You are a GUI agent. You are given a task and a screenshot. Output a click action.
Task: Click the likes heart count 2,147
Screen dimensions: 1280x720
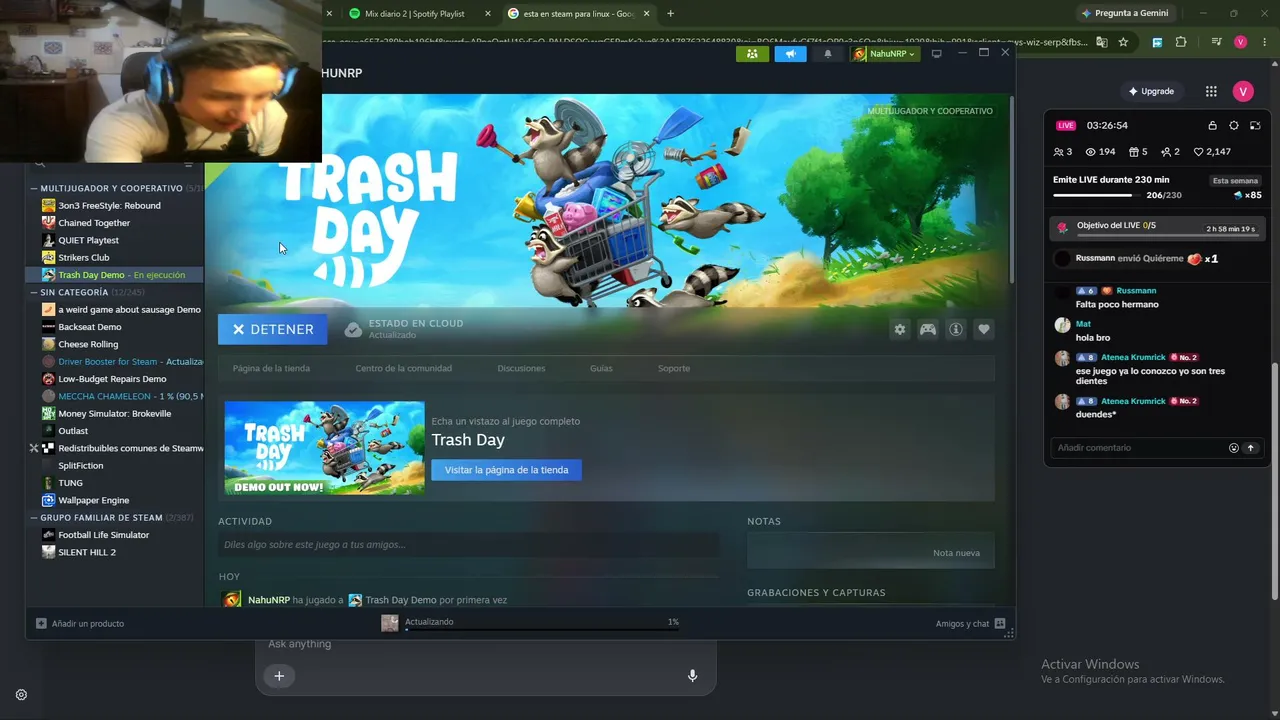1212,152
